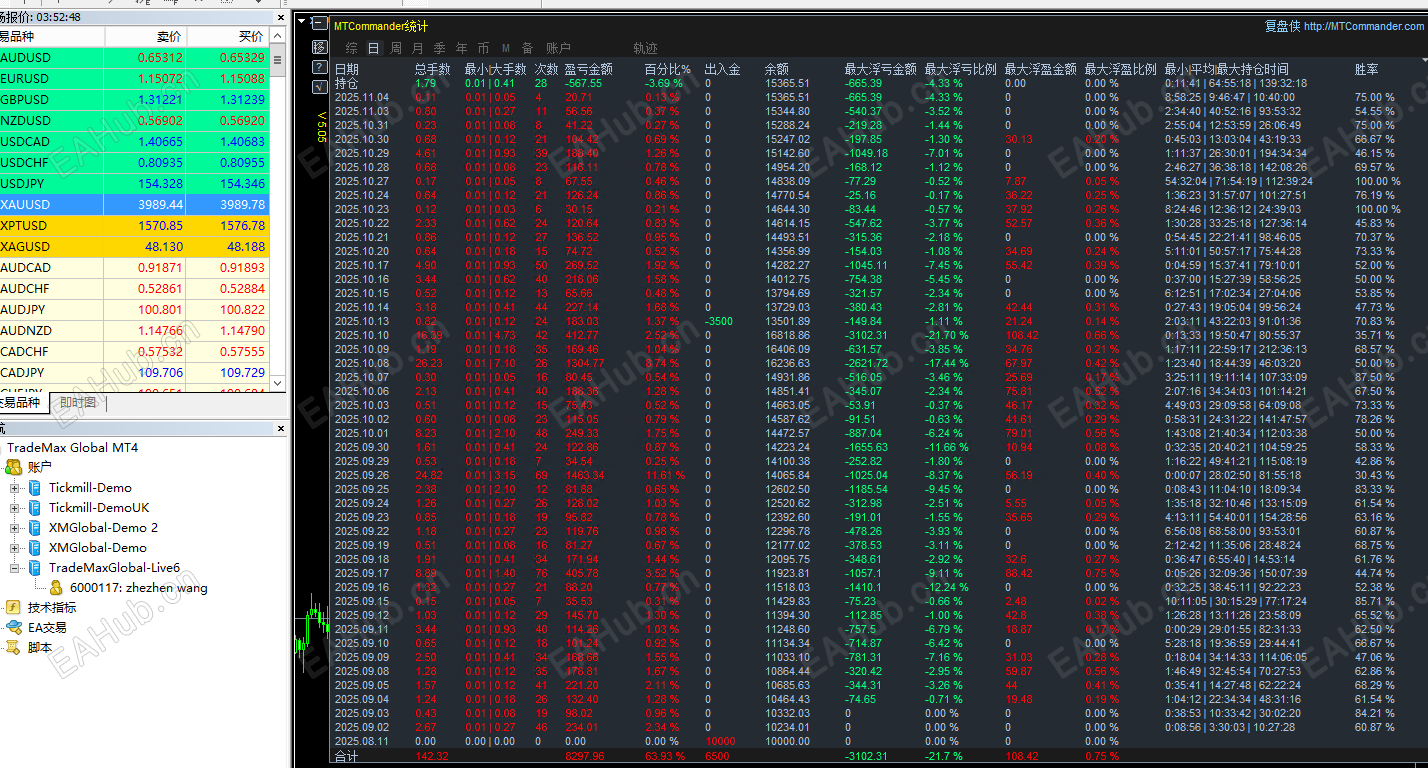The width and height of the screenshot is (1428, 768).
Task: Select the 综 summary statistics tab
Action: tap(352, 48)
